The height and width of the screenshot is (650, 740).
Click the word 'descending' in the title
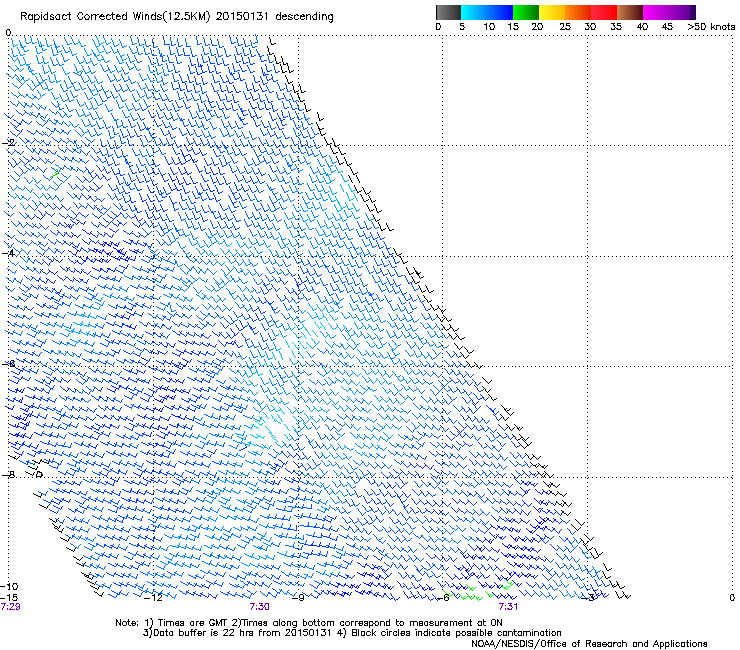point(304,17)
